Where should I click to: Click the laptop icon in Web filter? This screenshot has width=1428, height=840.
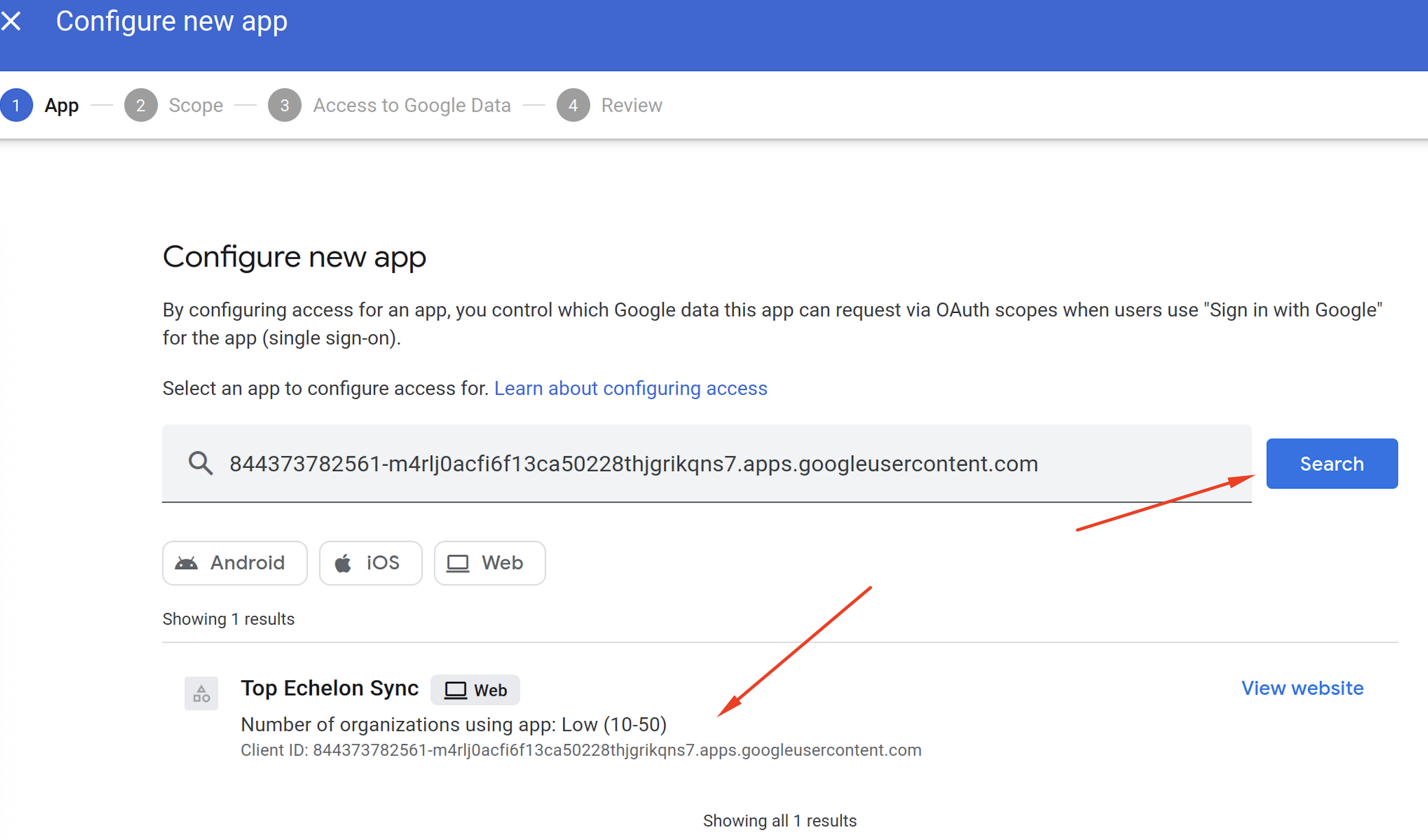pyautogui.click(x=458, y=564)
